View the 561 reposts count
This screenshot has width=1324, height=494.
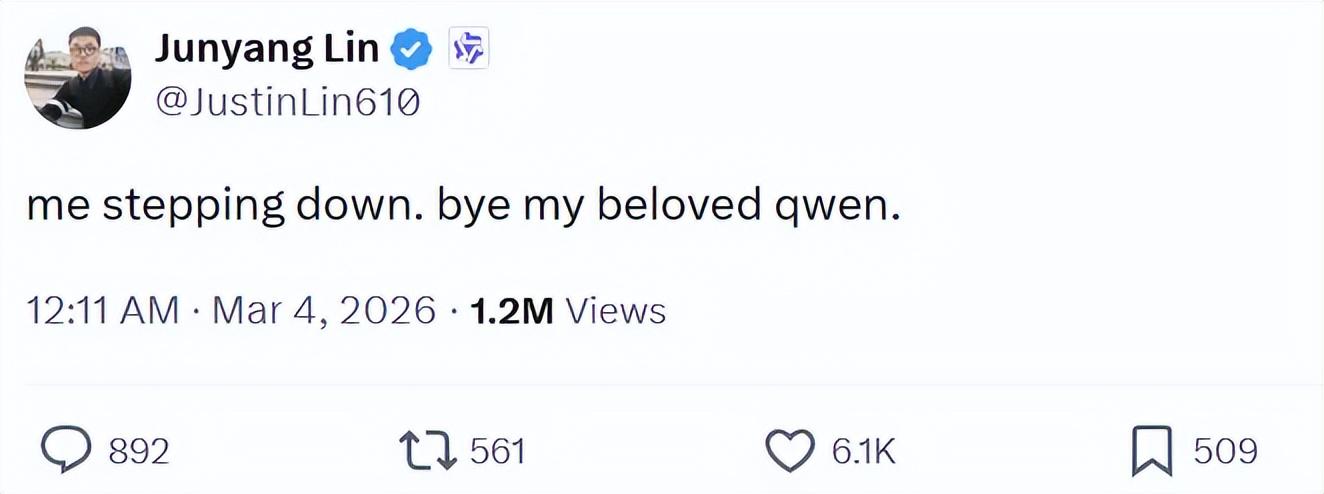(497, 453)
